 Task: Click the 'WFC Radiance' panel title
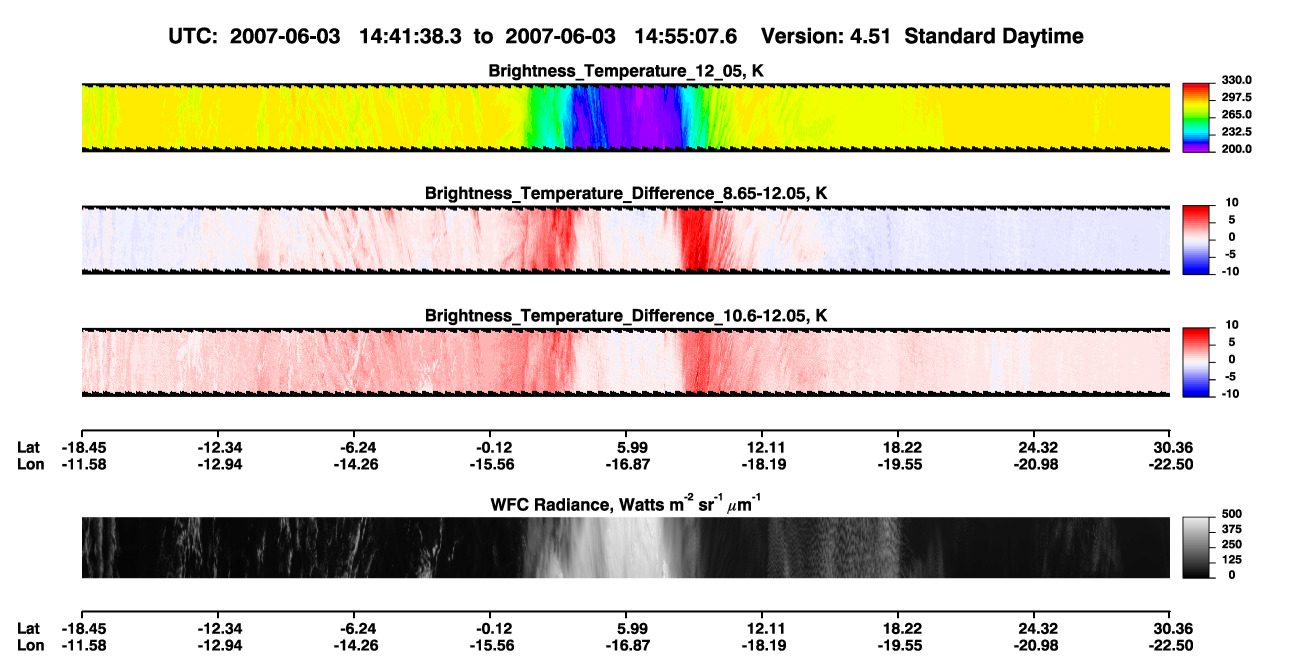coord(626,504)
